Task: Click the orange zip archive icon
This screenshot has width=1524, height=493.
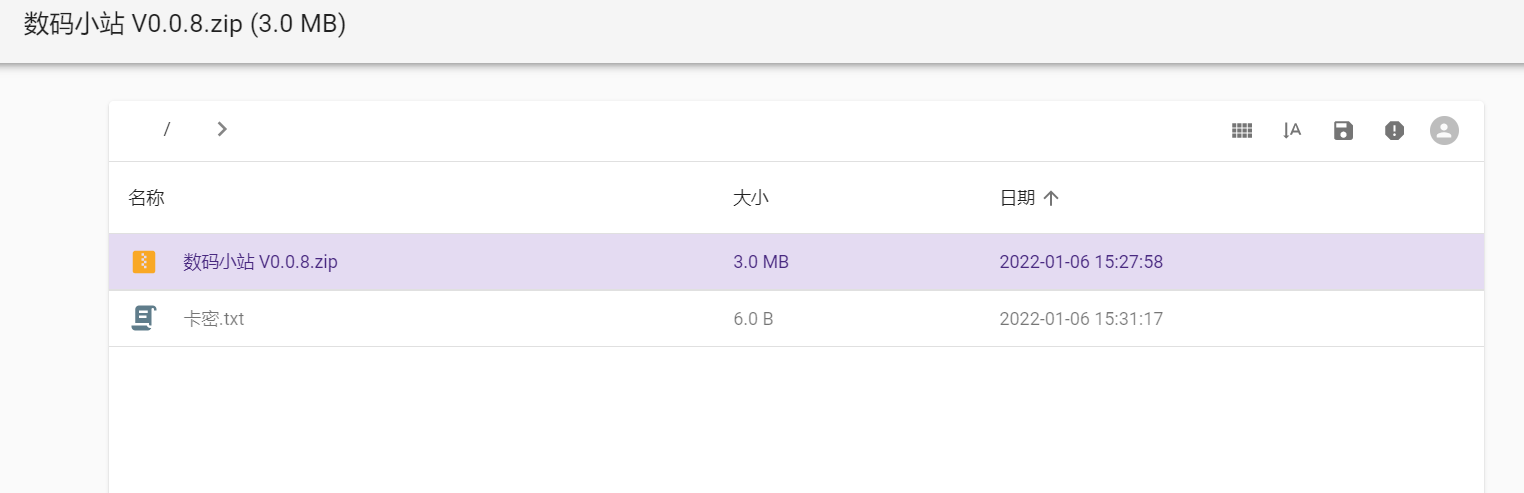Action: click(145, 262)
